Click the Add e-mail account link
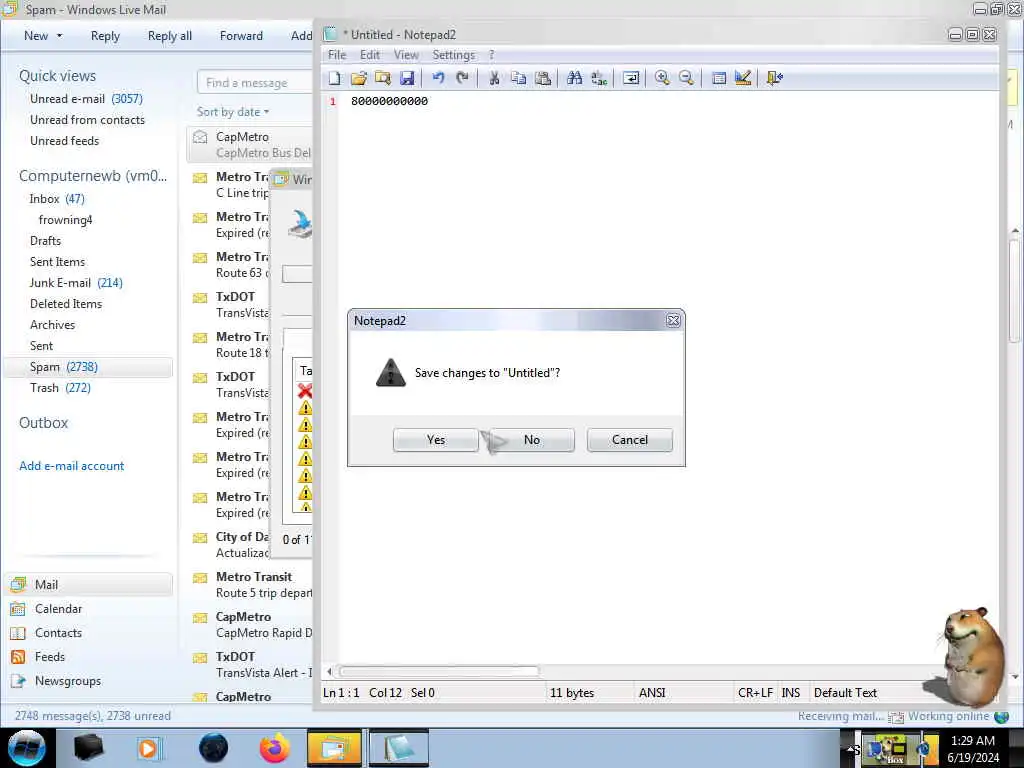The width and height of the screenshot is (1024, 768). click(72, 466)
